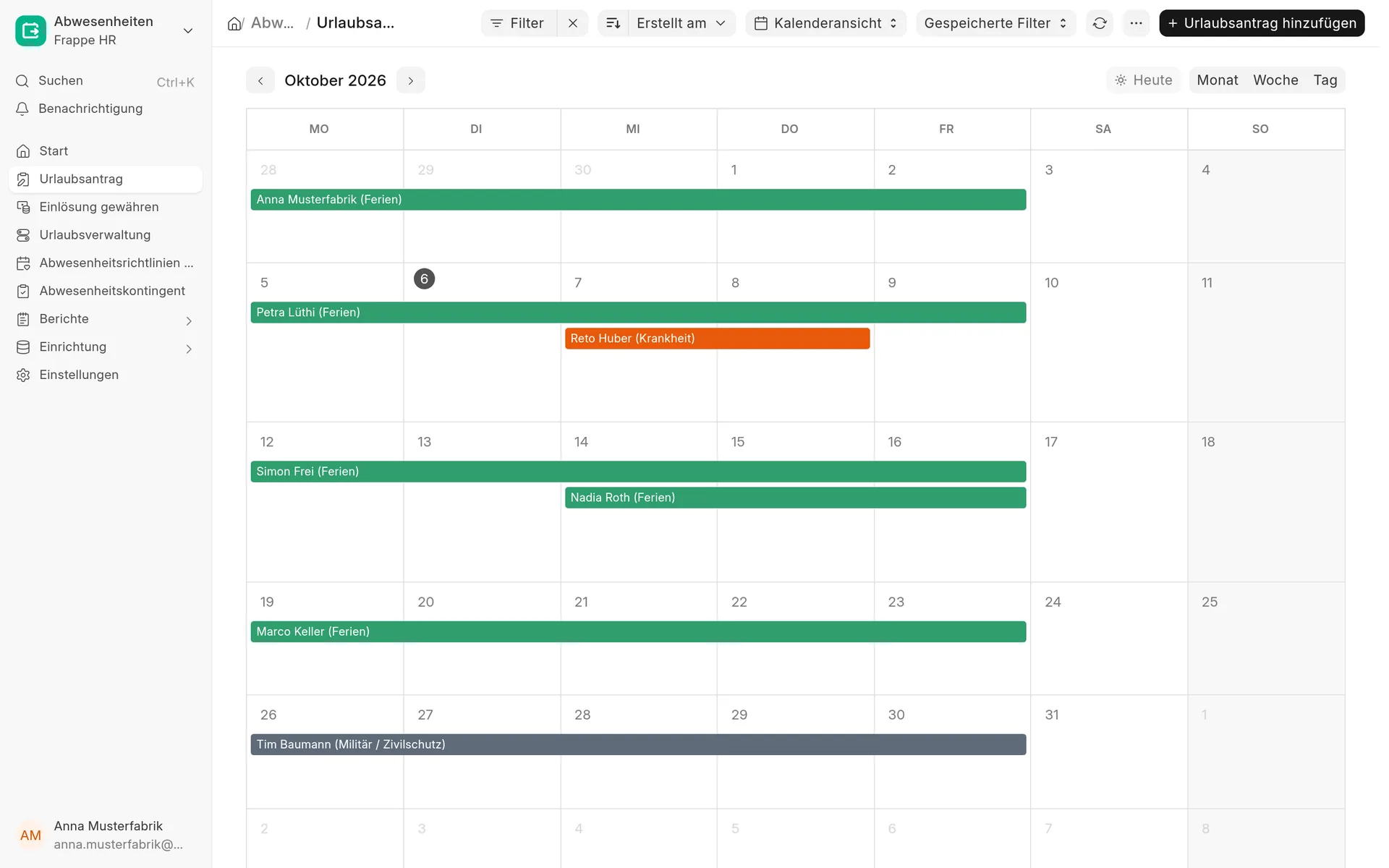Screen dimensions: 1389x868
Task: Open the three-dots more menu
Action: (1136, 23)
